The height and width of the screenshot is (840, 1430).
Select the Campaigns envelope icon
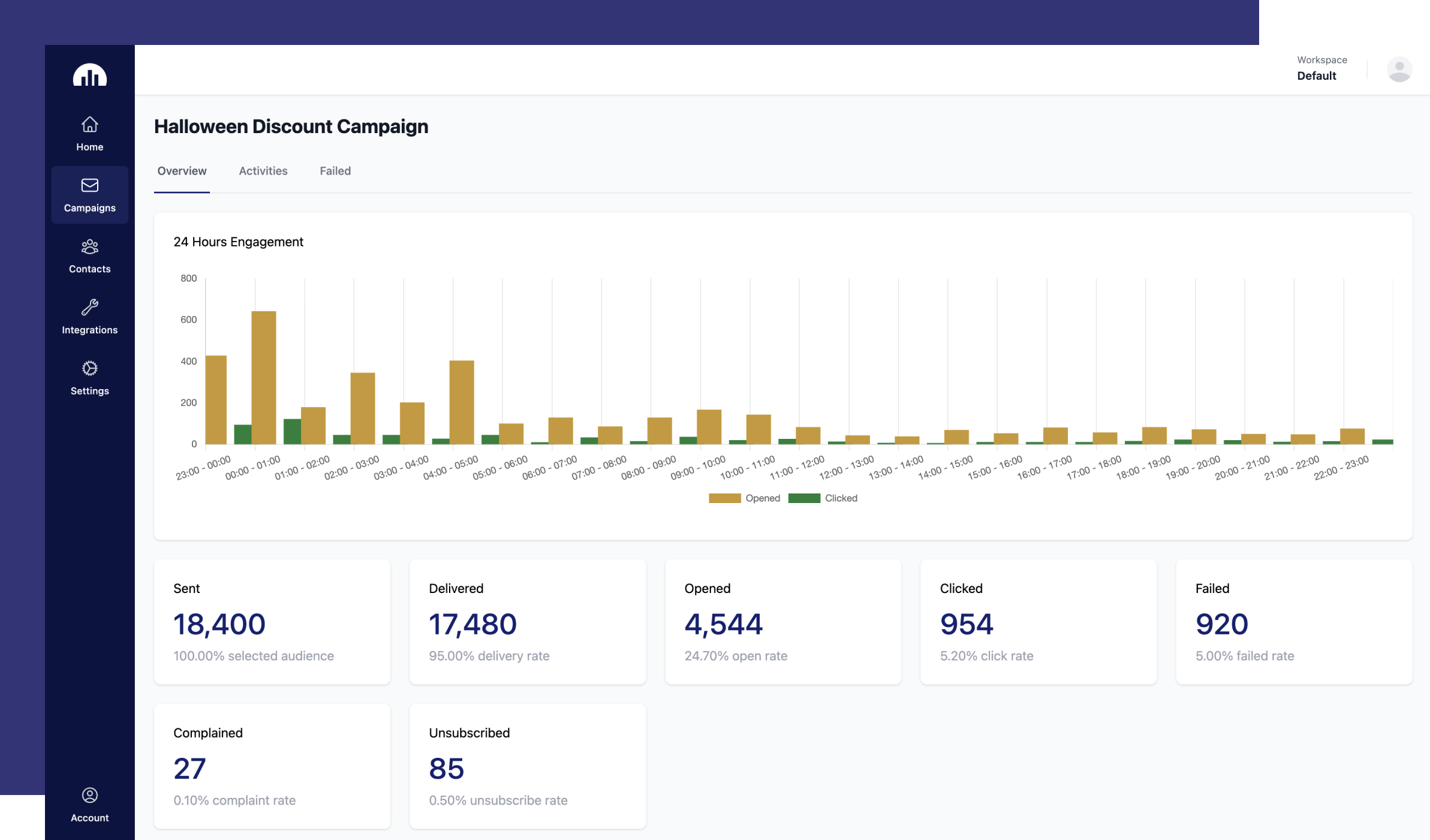coord(89,186)
